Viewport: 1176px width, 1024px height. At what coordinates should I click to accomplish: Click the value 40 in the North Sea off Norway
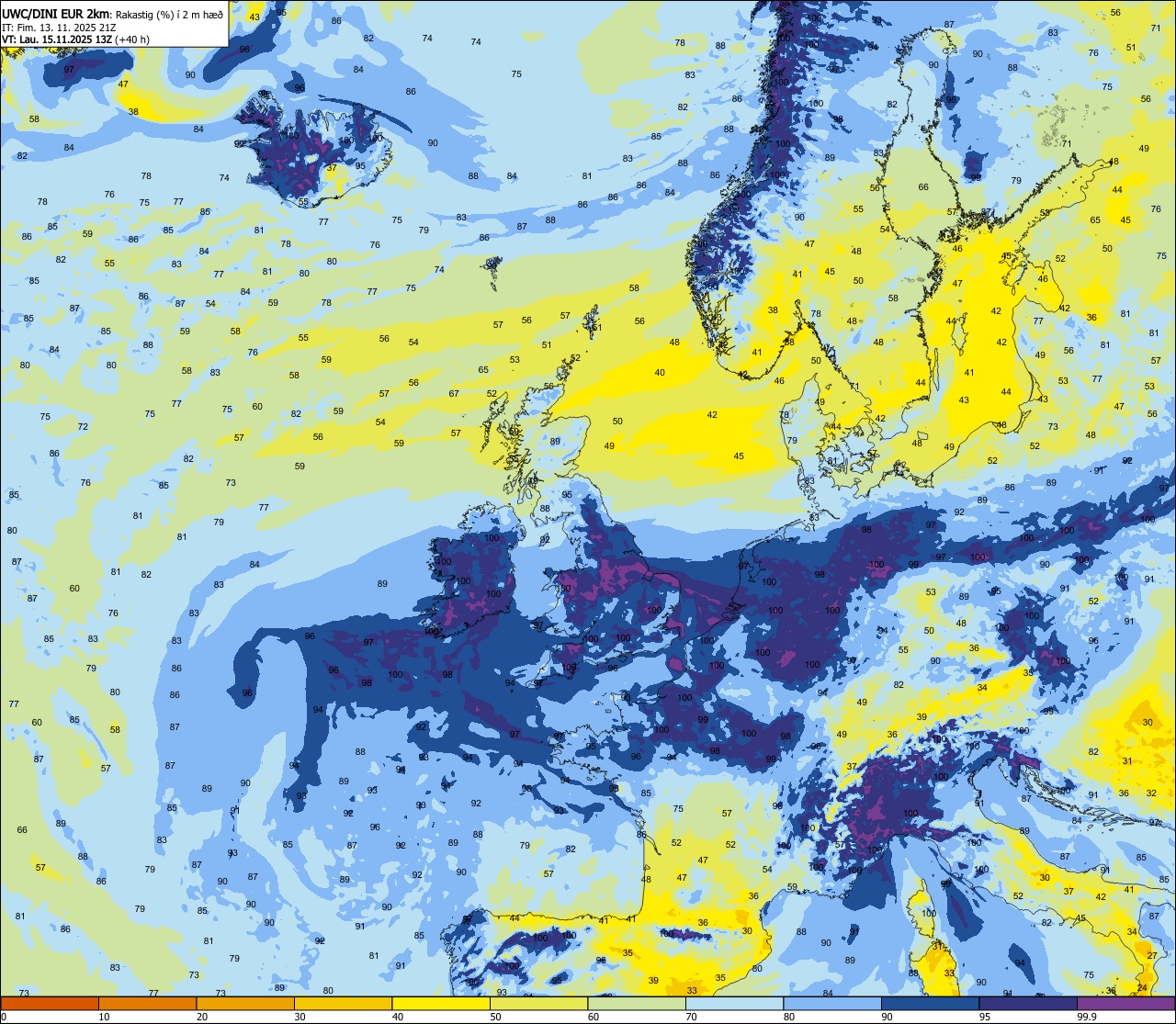click(x=660, y=372)
